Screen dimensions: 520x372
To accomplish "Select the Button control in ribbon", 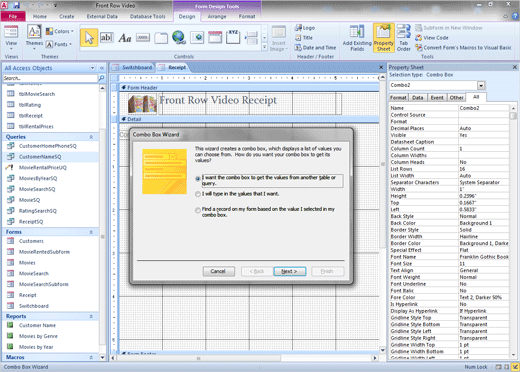I will [143, 38].
